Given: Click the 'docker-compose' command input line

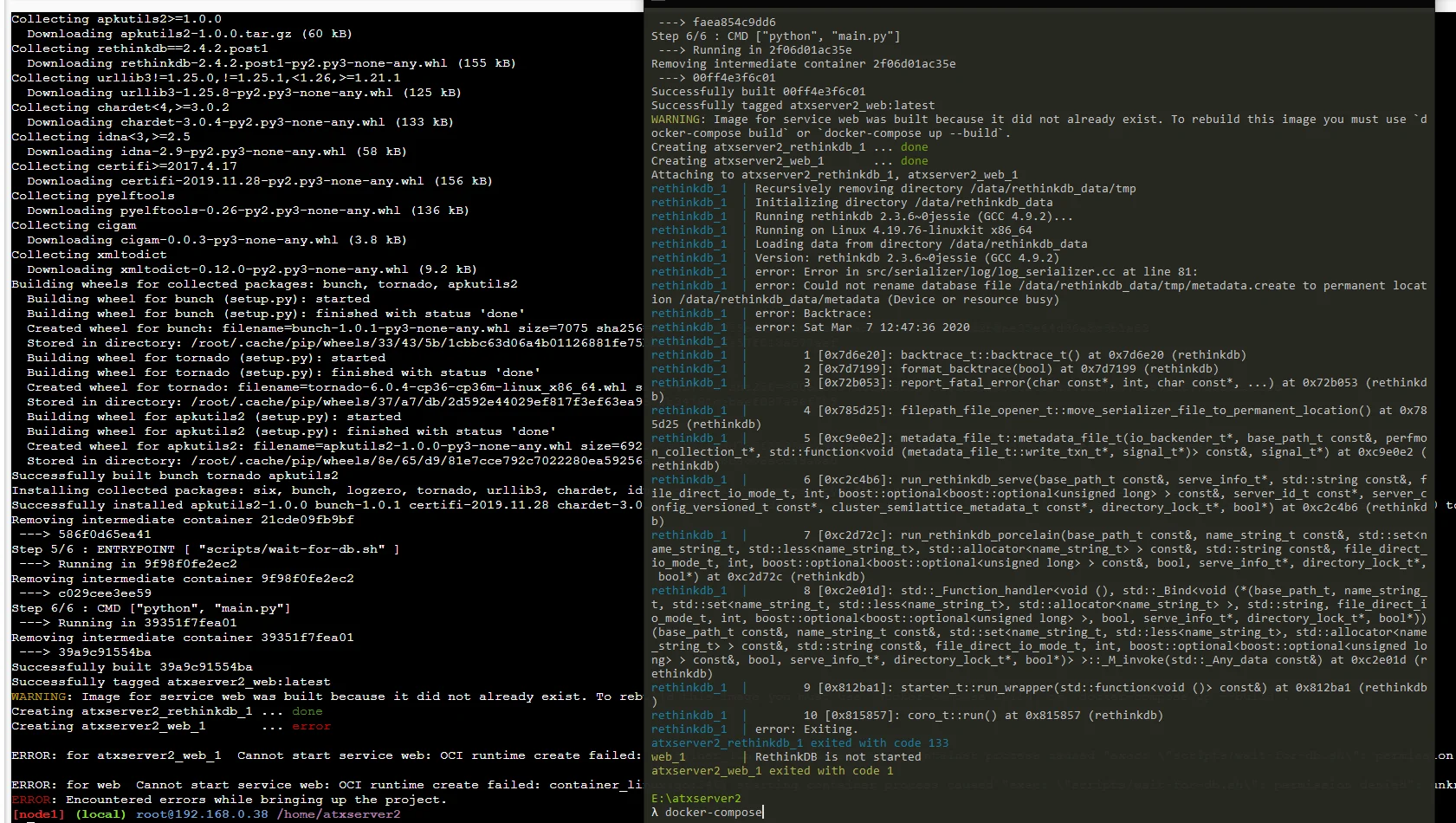Looking at the screenshot, I should 707,813.
